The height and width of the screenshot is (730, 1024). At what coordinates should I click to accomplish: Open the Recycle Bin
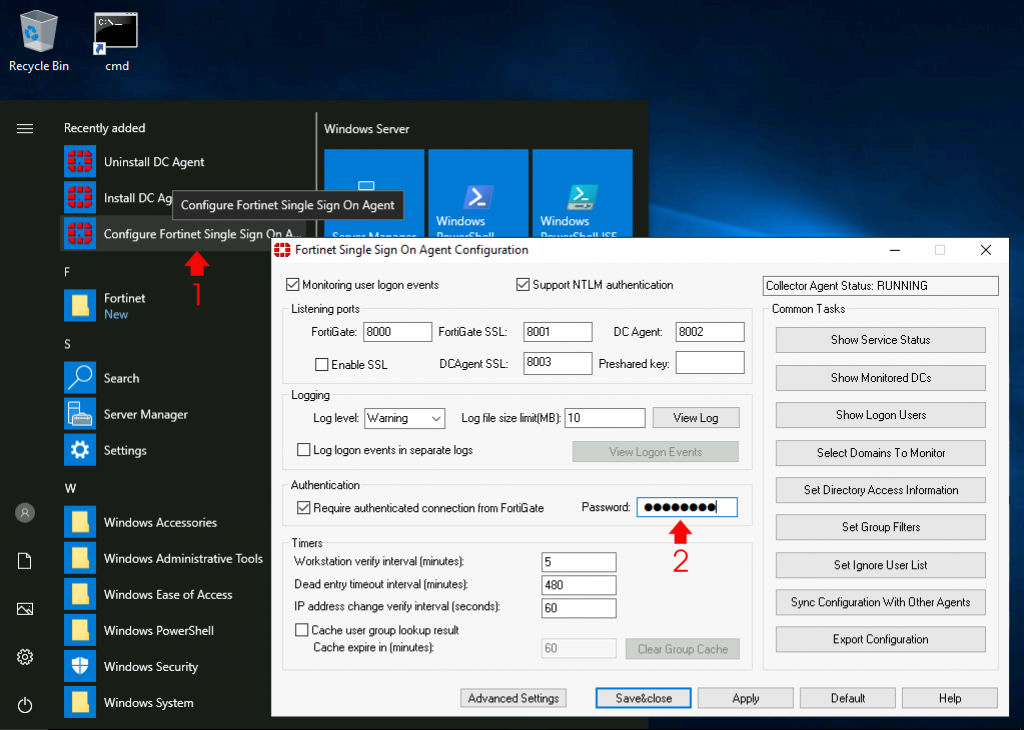pyautogui.click(x=38, y=31)
